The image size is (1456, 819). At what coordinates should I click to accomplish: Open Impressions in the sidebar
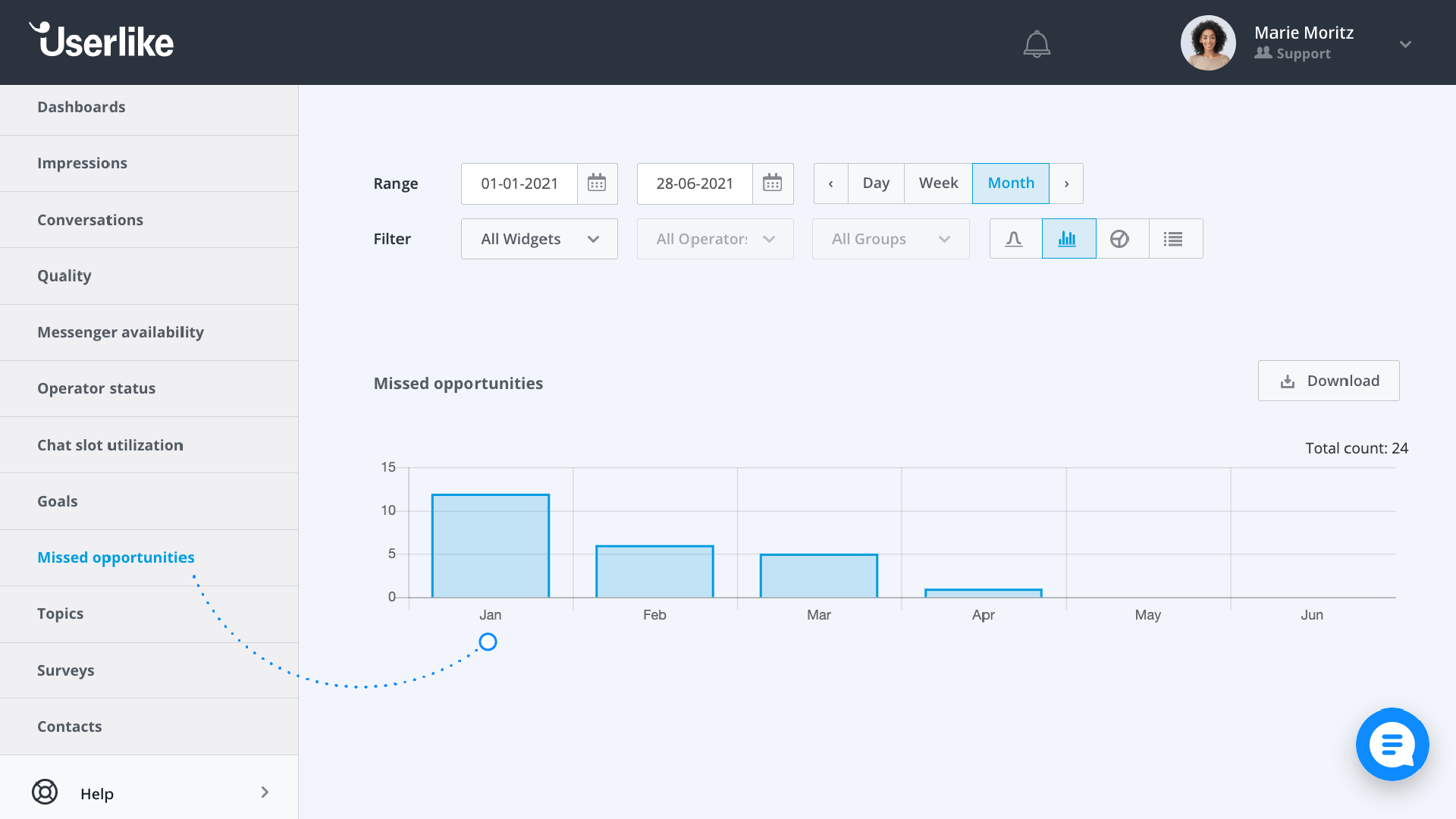pyautogui.click(x=149, y=163)
